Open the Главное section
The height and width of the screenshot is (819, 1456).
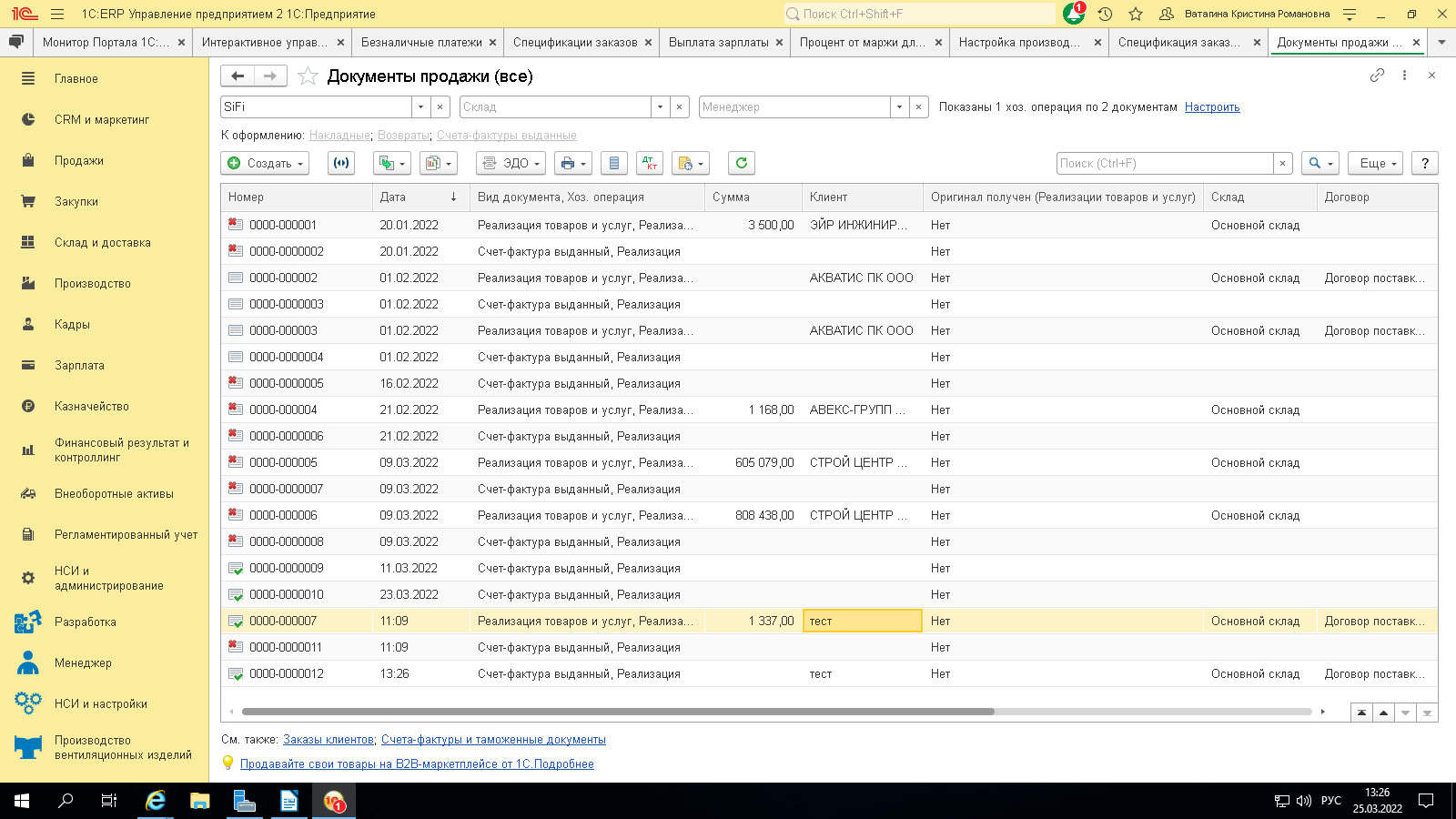point(76,79)
